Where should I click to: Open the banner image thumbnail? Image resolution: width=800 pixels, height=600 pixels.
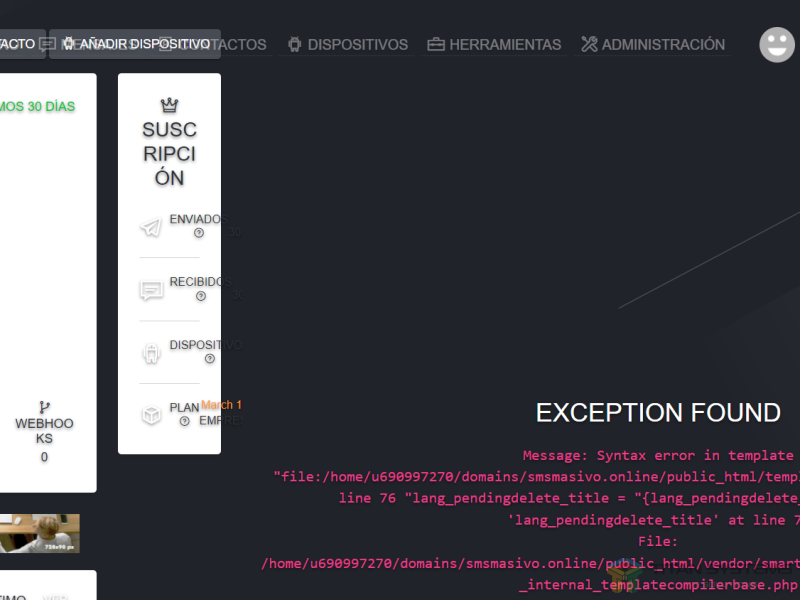tap(40, 533)
